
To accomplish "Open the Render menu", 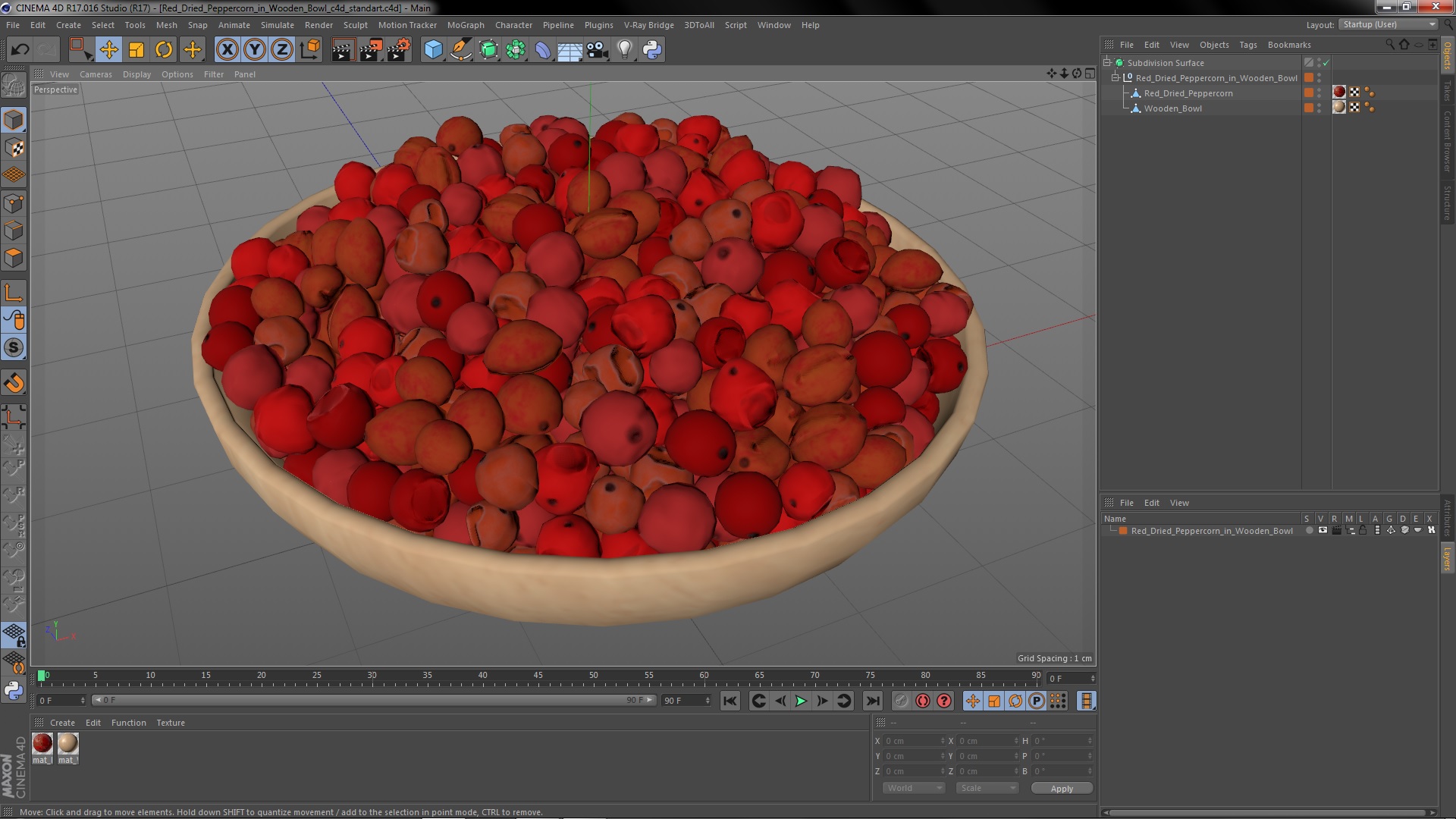I will click(x=318, y=25).
